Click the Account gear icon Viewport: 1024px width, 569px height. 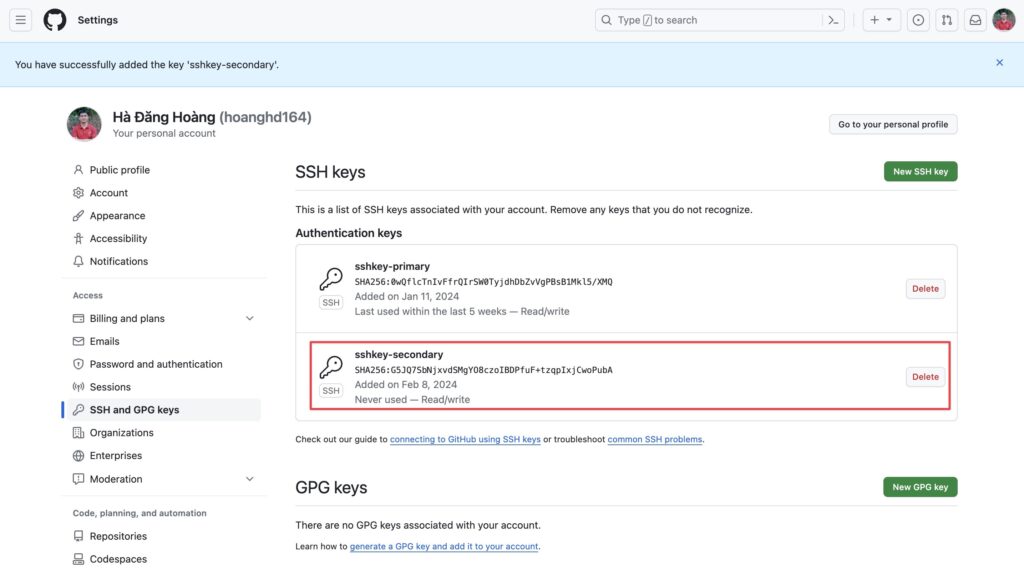click(78, 193)
